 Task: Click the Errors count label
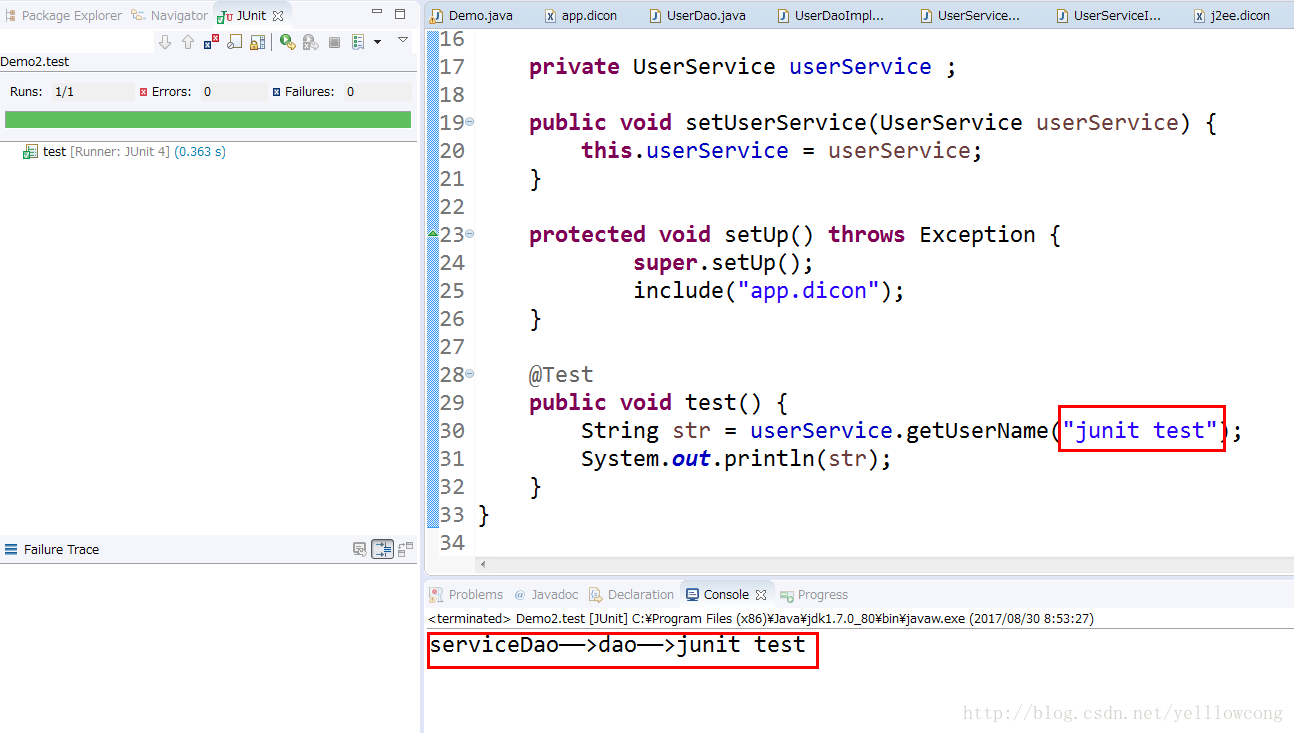point(171,92)
